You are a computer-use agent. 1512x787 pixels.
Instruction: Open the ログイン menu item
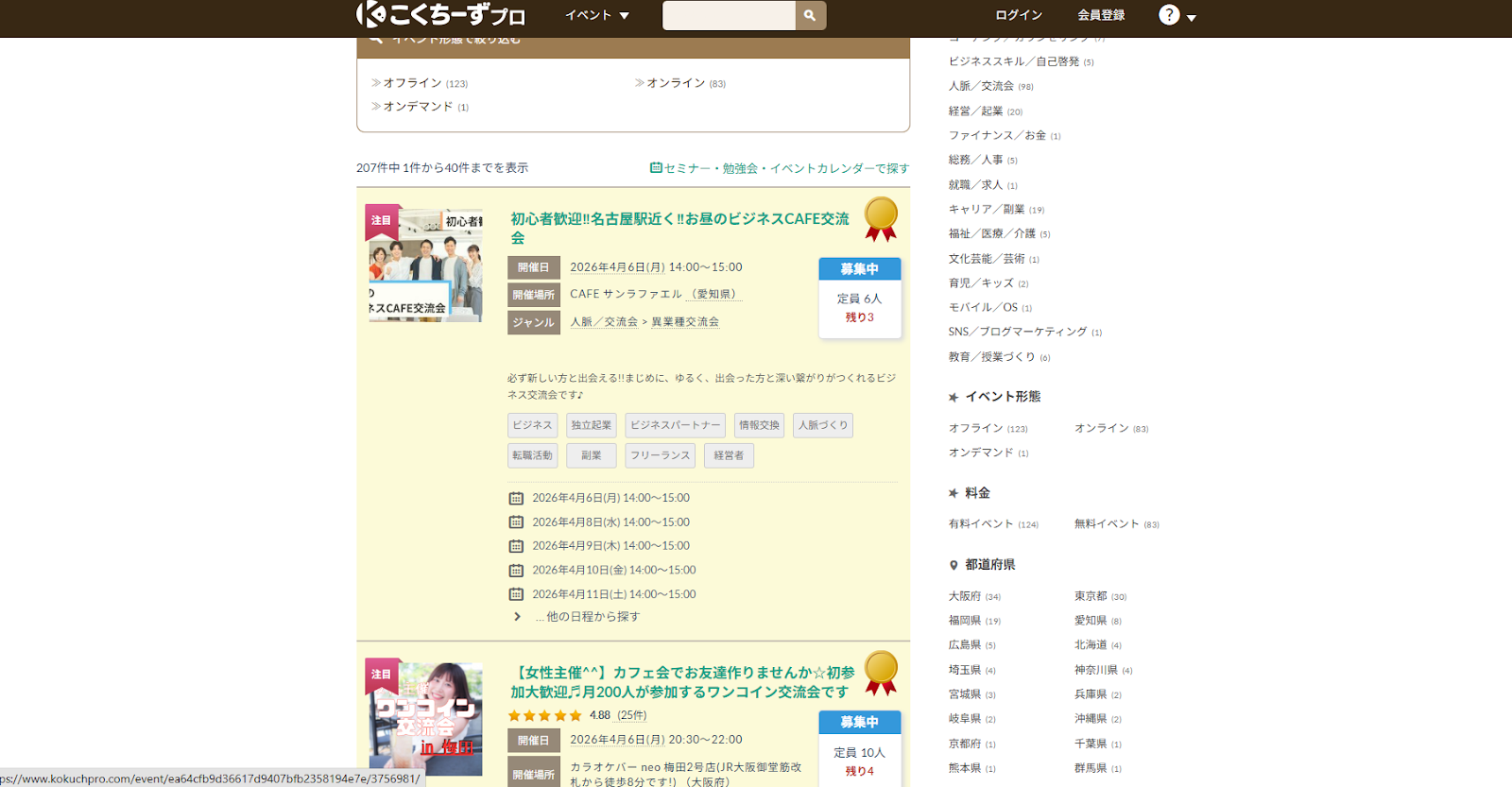click(x=1019, y=15)
